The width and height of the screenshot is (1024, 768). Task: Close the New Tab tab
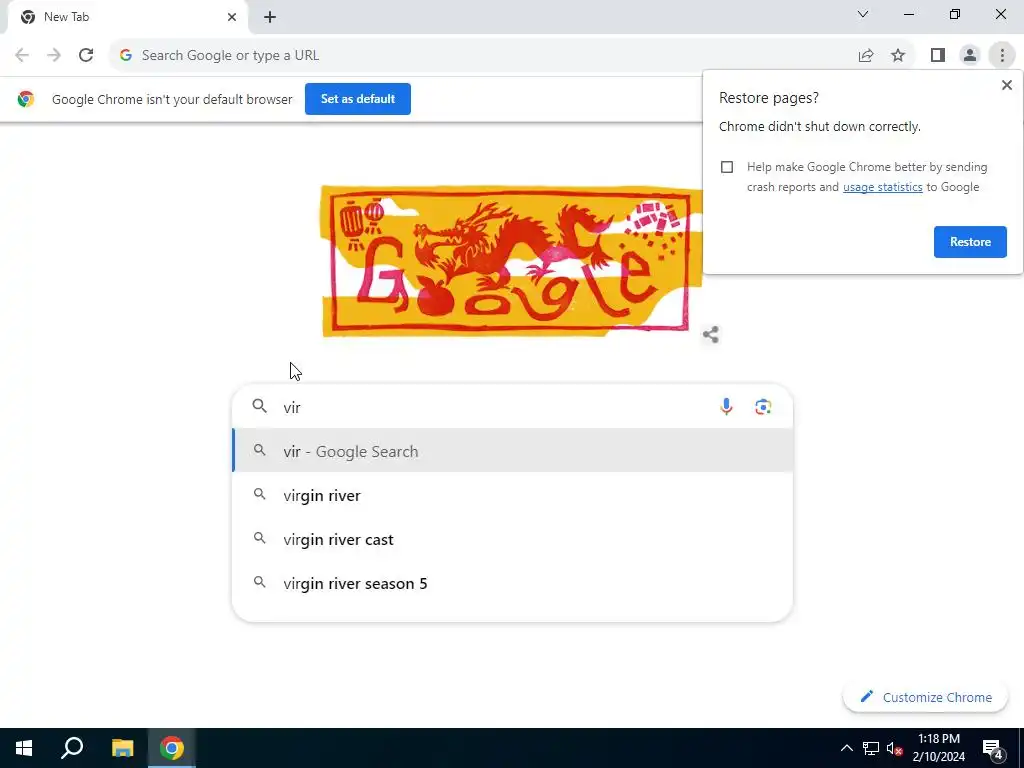[x=232, y=17]
